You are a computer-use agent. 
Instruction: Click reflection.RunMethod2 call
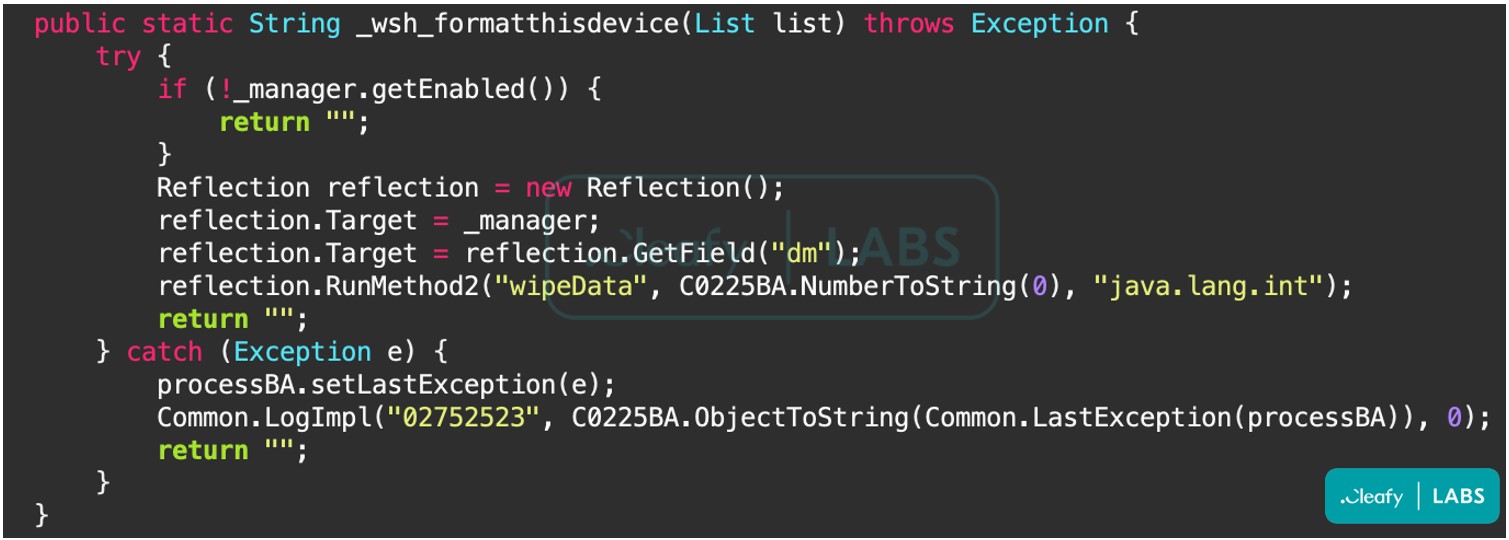tap(320, 286)
